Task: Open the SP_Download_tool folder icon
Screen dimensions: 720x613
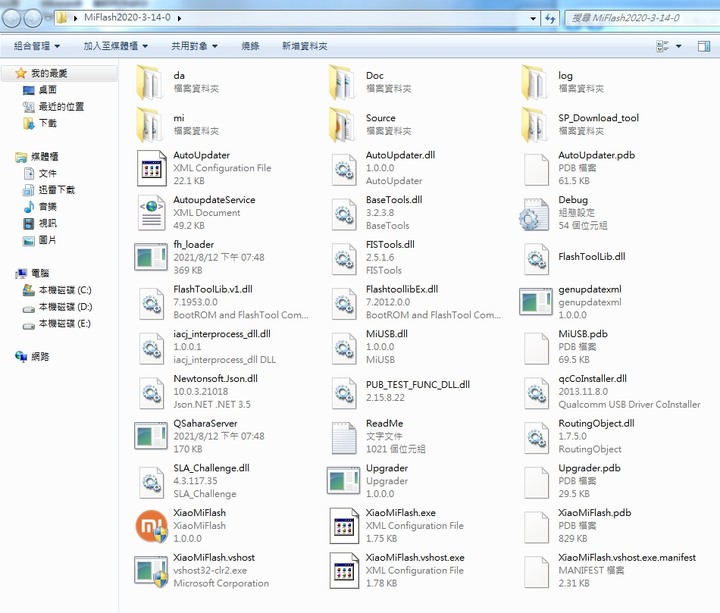Action: click(x=535, y=125)
